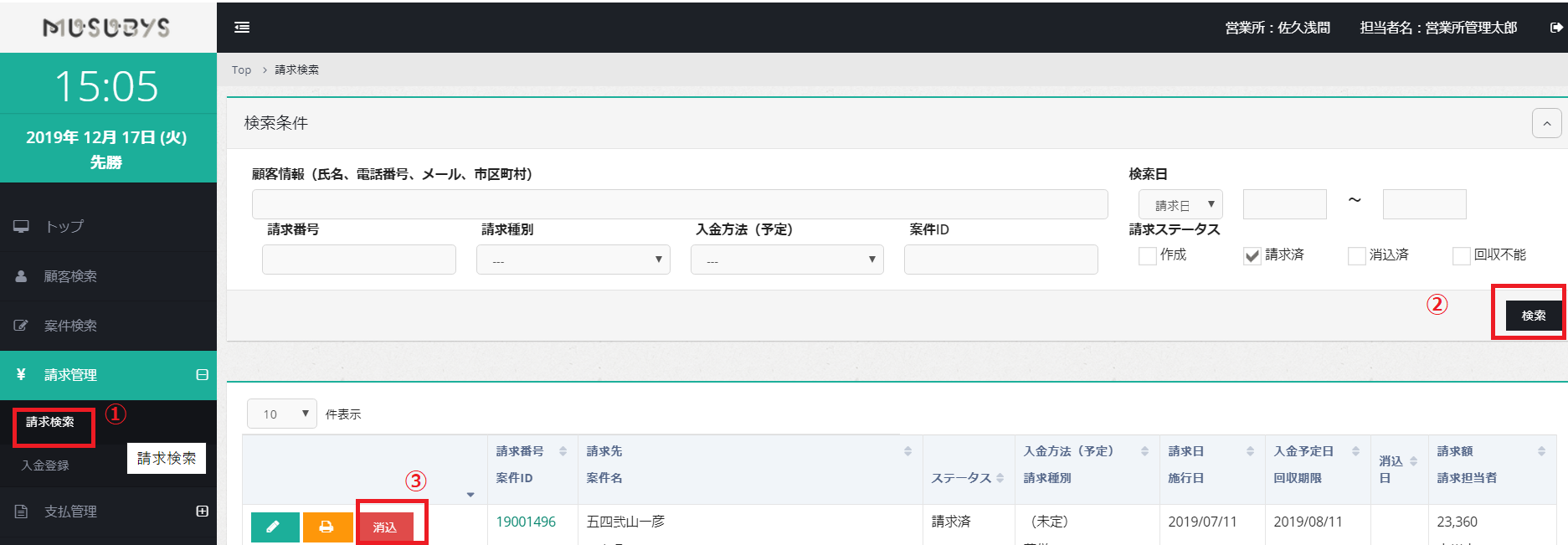
Task: Click the black 検索 button
Action: [1533, 316]
